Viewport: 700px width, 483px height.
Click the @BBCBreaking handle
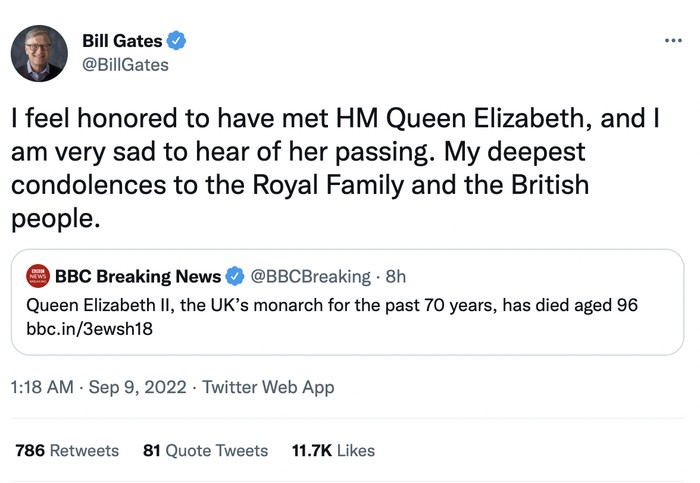(311, 276)
